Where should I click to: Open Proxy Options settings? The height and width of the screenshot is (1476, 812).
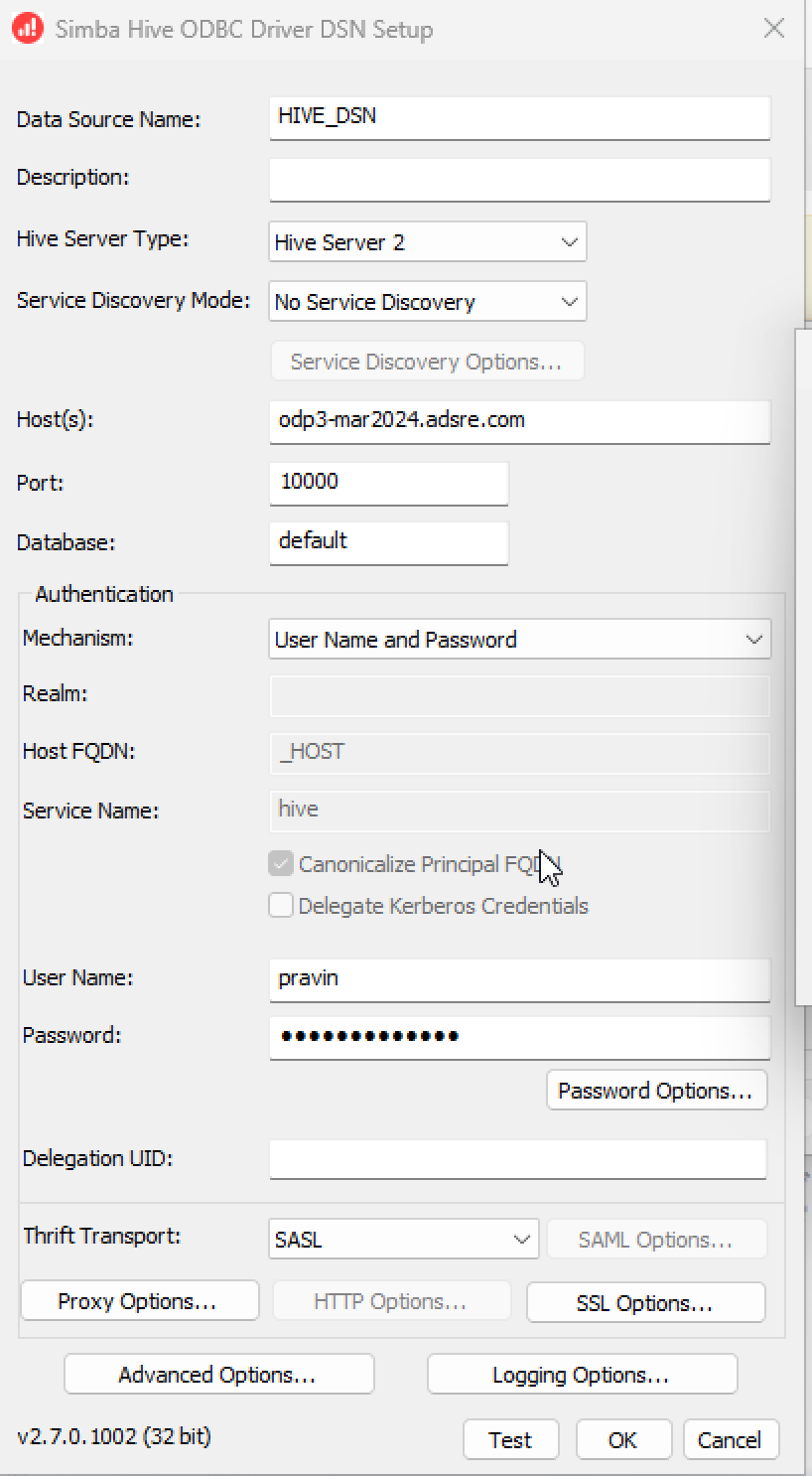140,1301
